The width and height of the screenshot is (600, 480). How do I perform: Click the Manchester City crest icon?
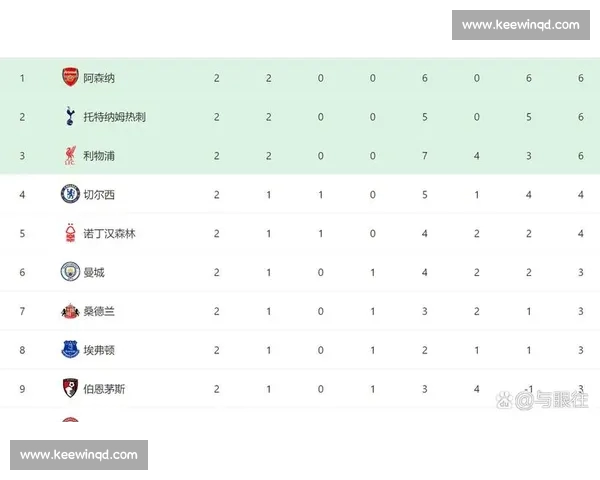tap(70, 272)
